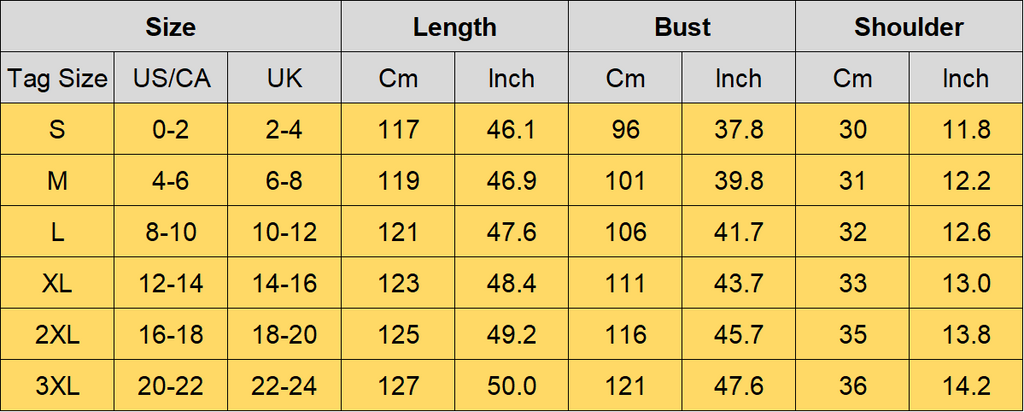Screen dimensions: 1024x412
Task: Select bust 43.7 inch cell
Action: click(x=739, y=283)
